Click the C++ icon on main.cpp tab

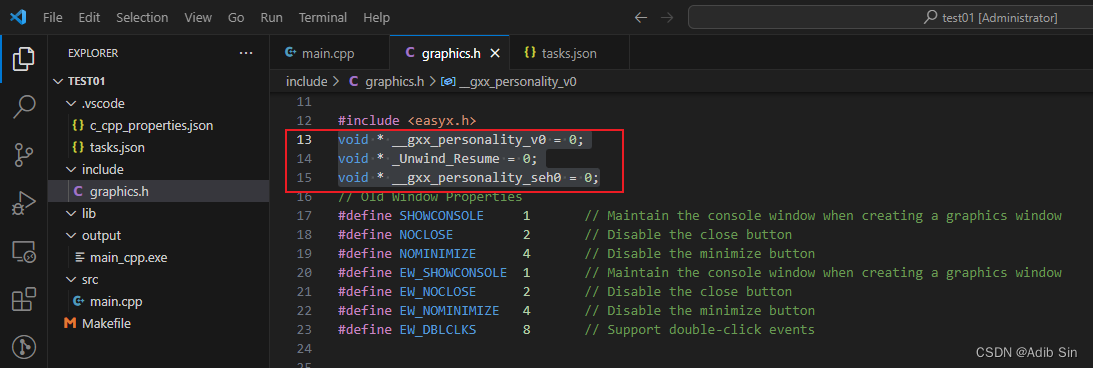coord(291,53)
